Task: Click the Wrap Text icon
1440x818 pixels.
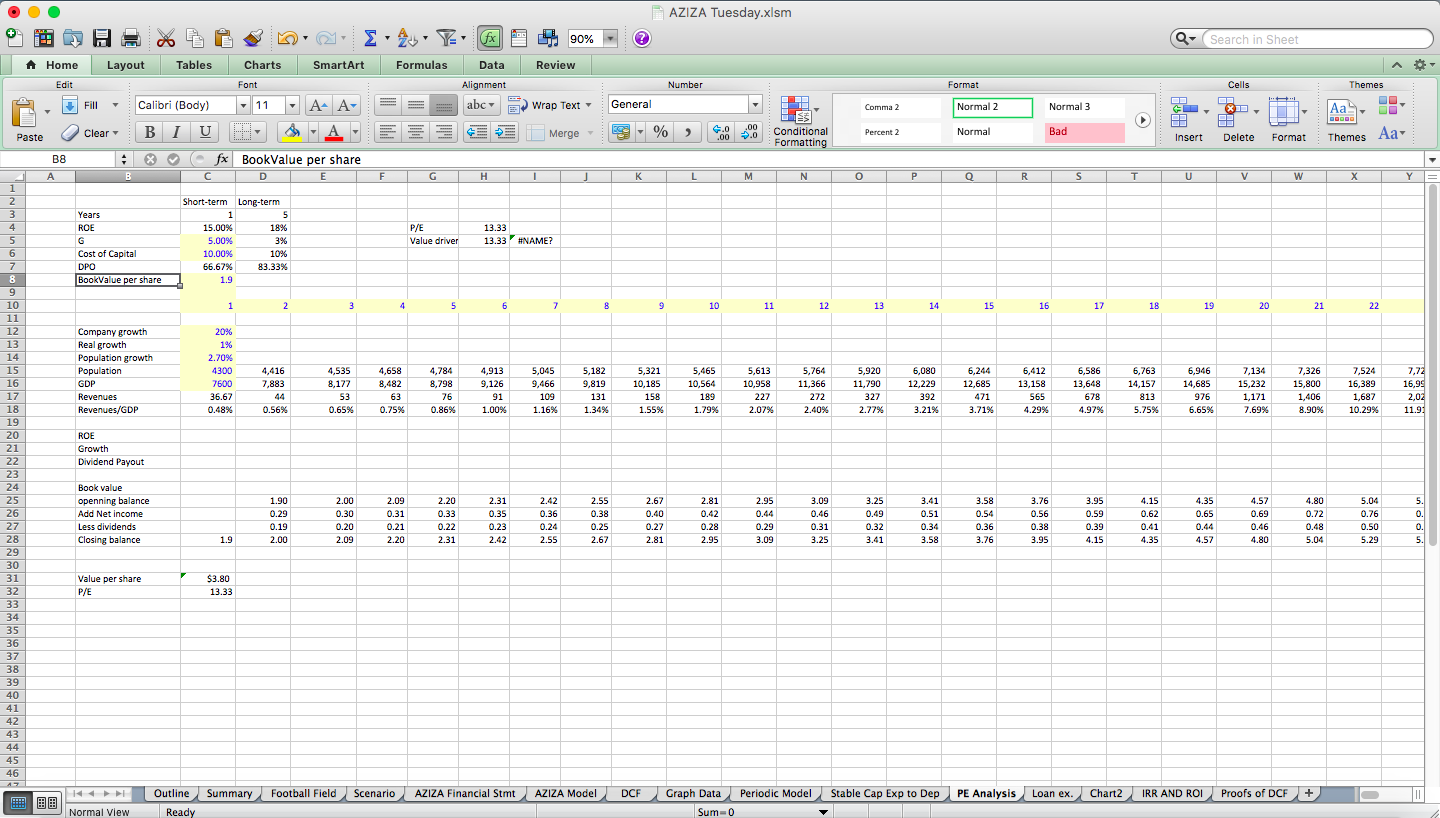Action: point(545,104)
